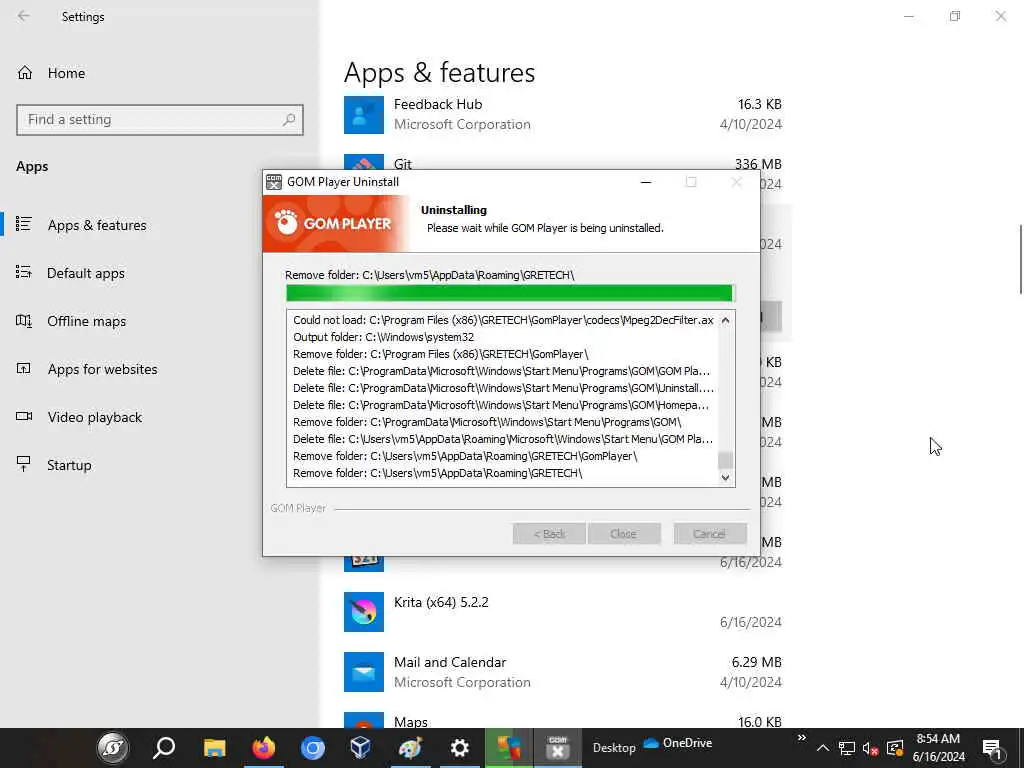
Task: Select the 'Could not load' log line
Action: coord(503,320)
